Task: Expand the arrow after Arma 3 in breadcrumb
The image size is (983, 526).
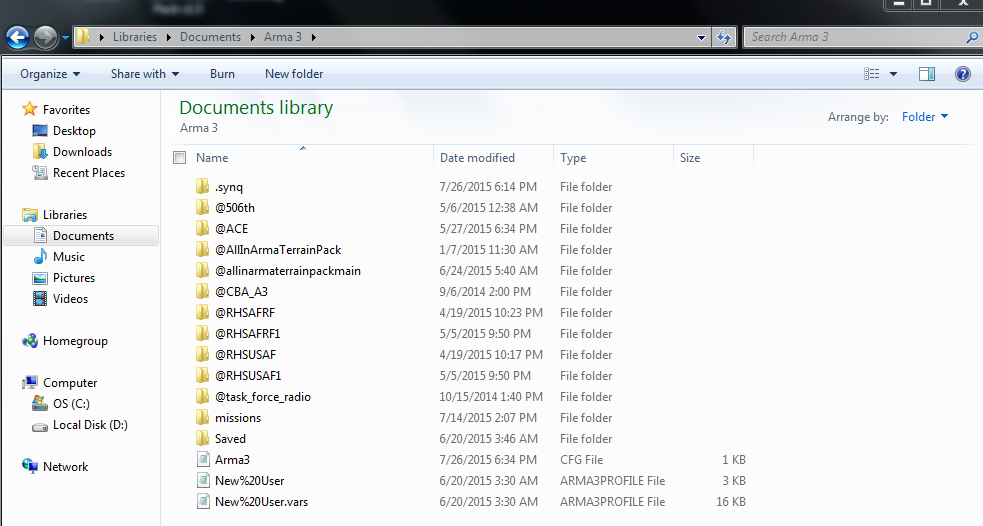Action: pyautogui.click(x=313, y=38)
